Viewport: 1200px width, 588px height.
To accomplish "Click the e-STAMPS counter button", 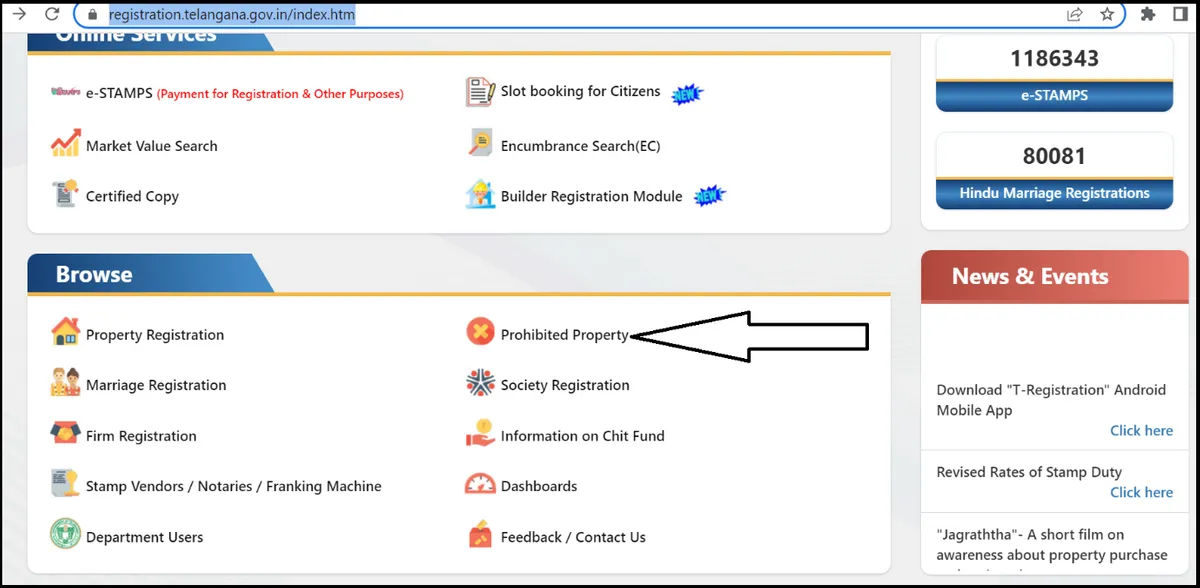I will click(1054, 96).
